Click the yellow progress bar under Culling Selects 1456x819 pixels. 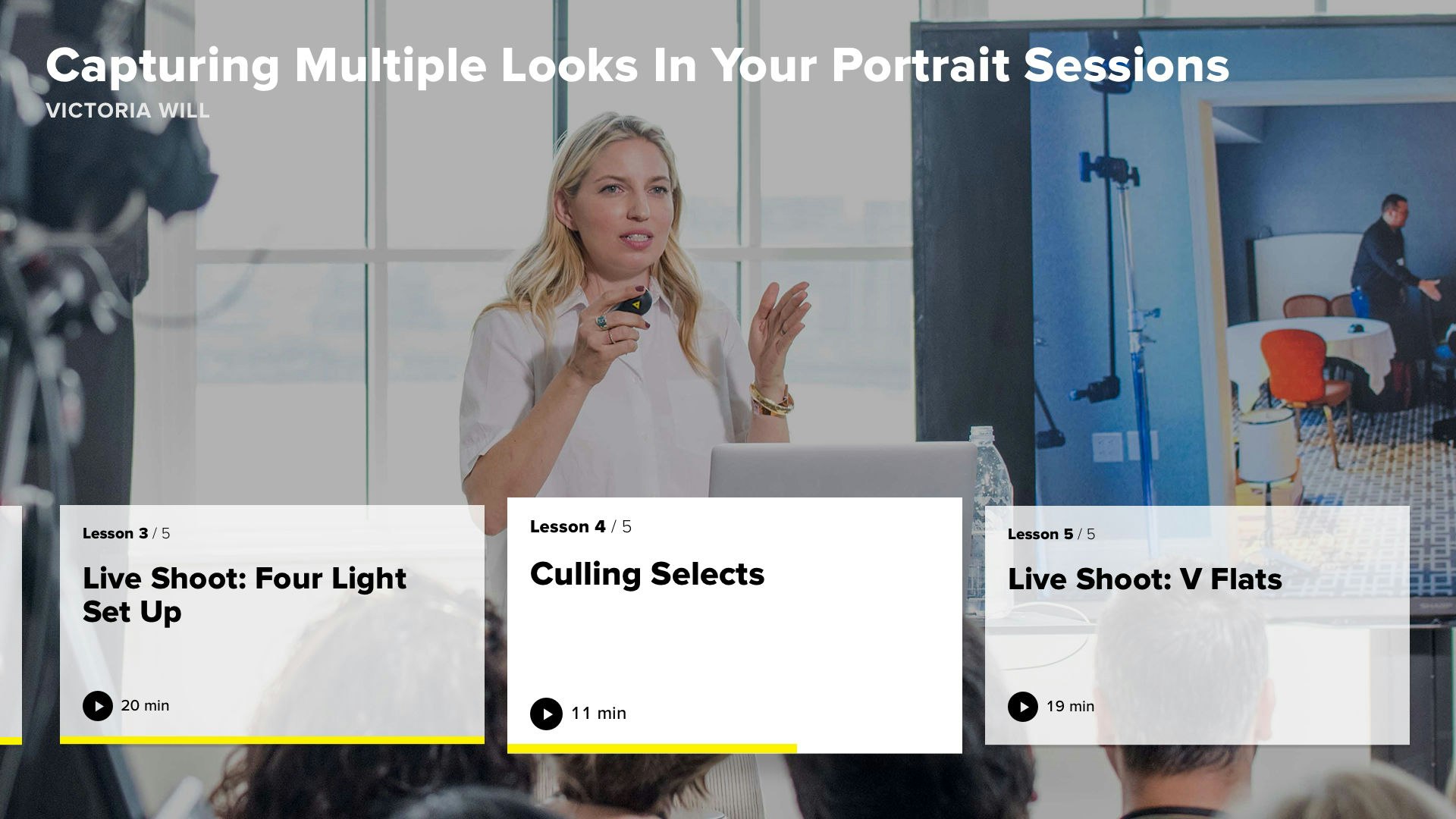click(652, 748)
